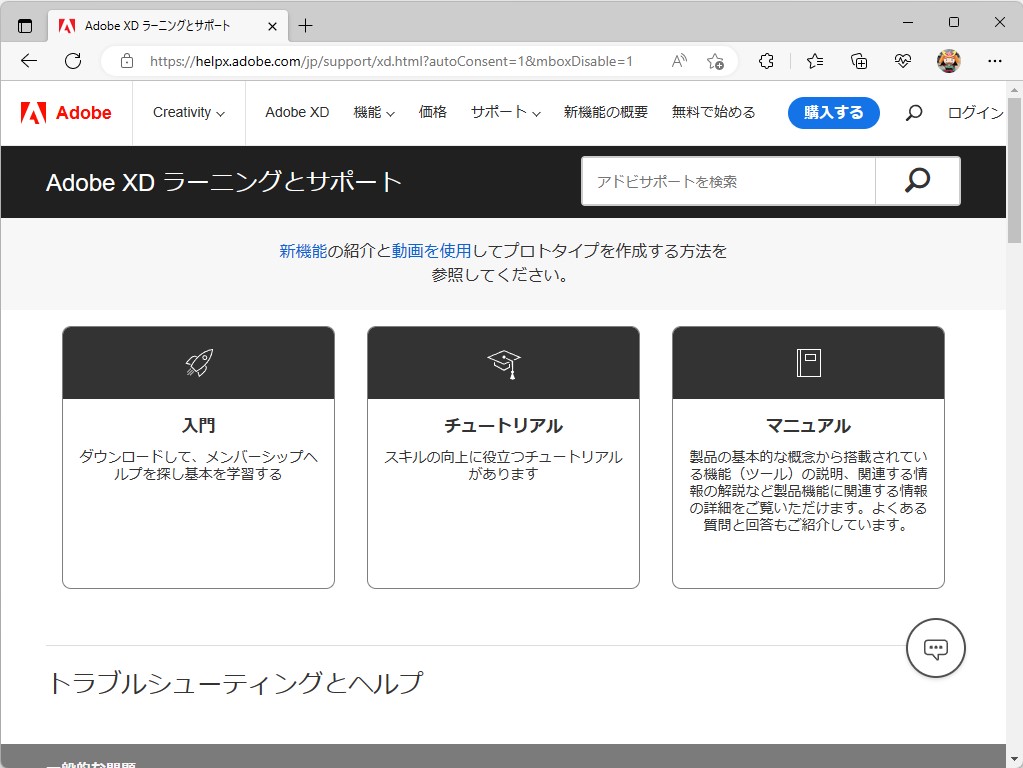This screenshot has height=768, width=1023.
Task: Select Adobe XD in the navigation menu
Action: (x=296, y=113)
